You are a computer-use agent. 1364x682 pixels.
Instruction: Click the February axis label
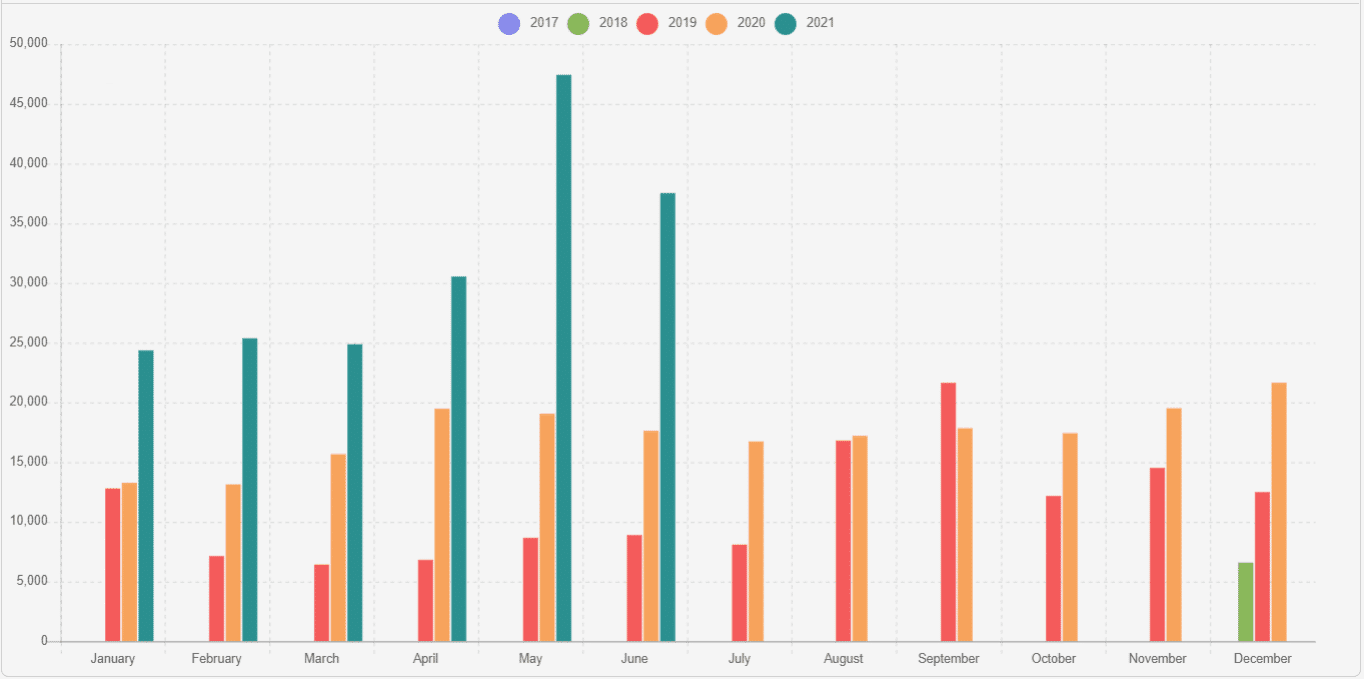click(217, 659)
